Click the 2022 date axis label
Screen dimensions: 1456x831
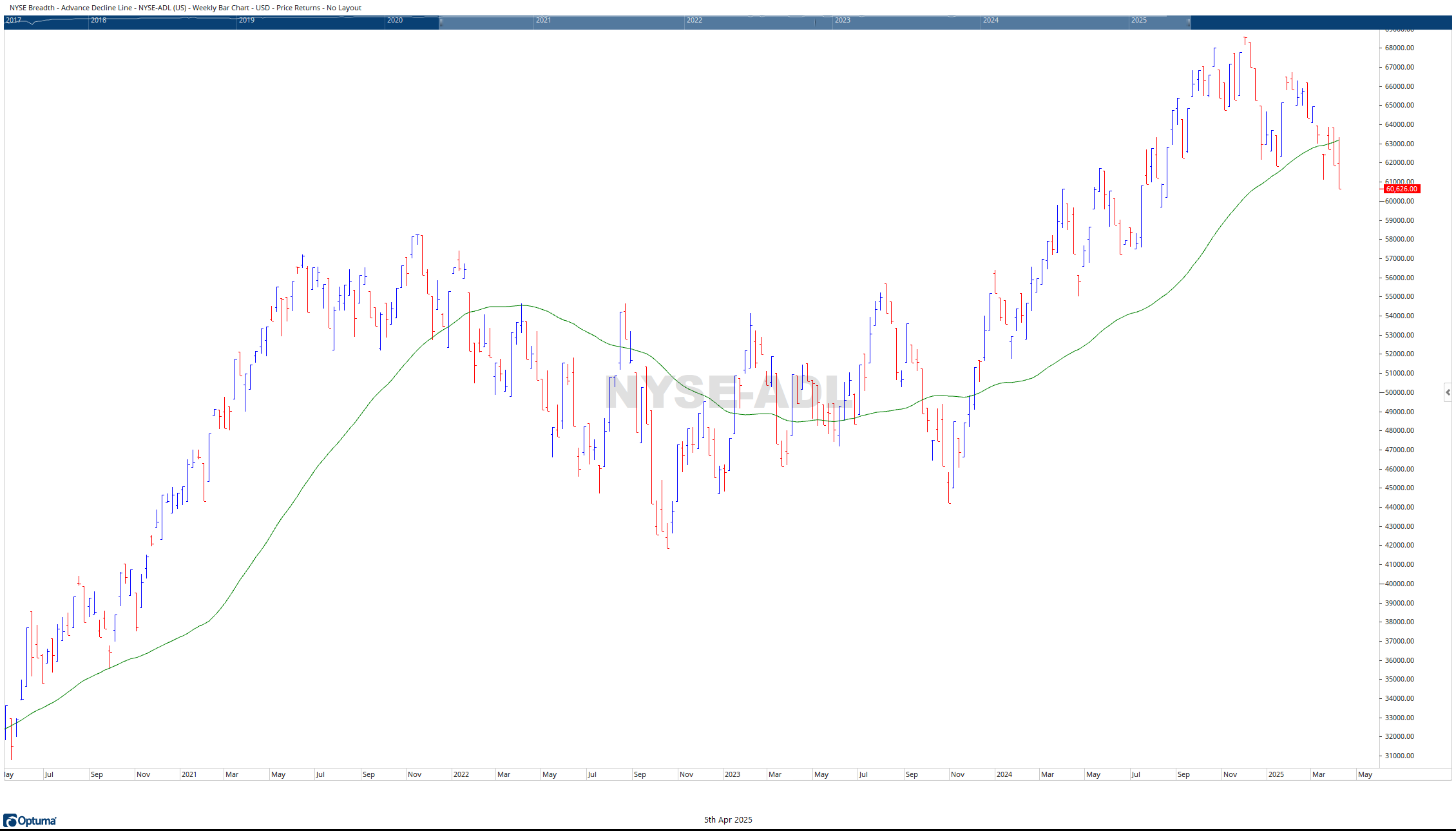[x=461, y=774]
